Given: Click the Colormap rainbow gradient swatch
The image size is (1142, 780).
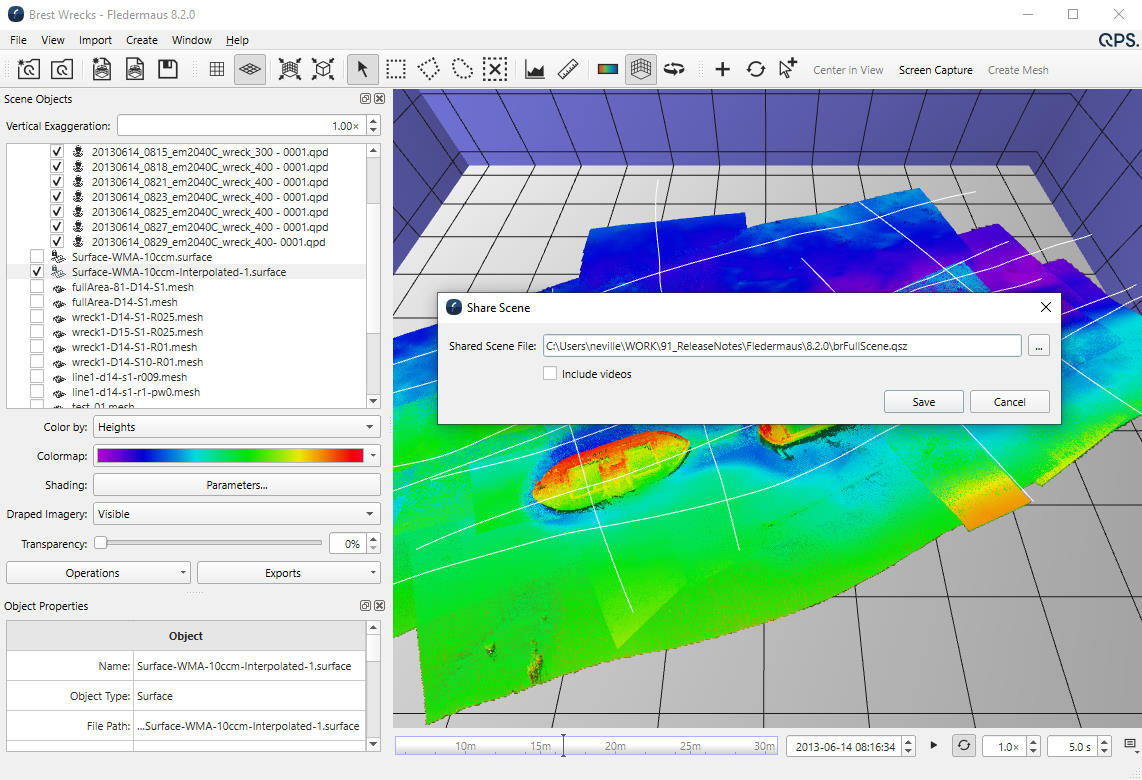Looking at the screenshot, I should 229,456.
